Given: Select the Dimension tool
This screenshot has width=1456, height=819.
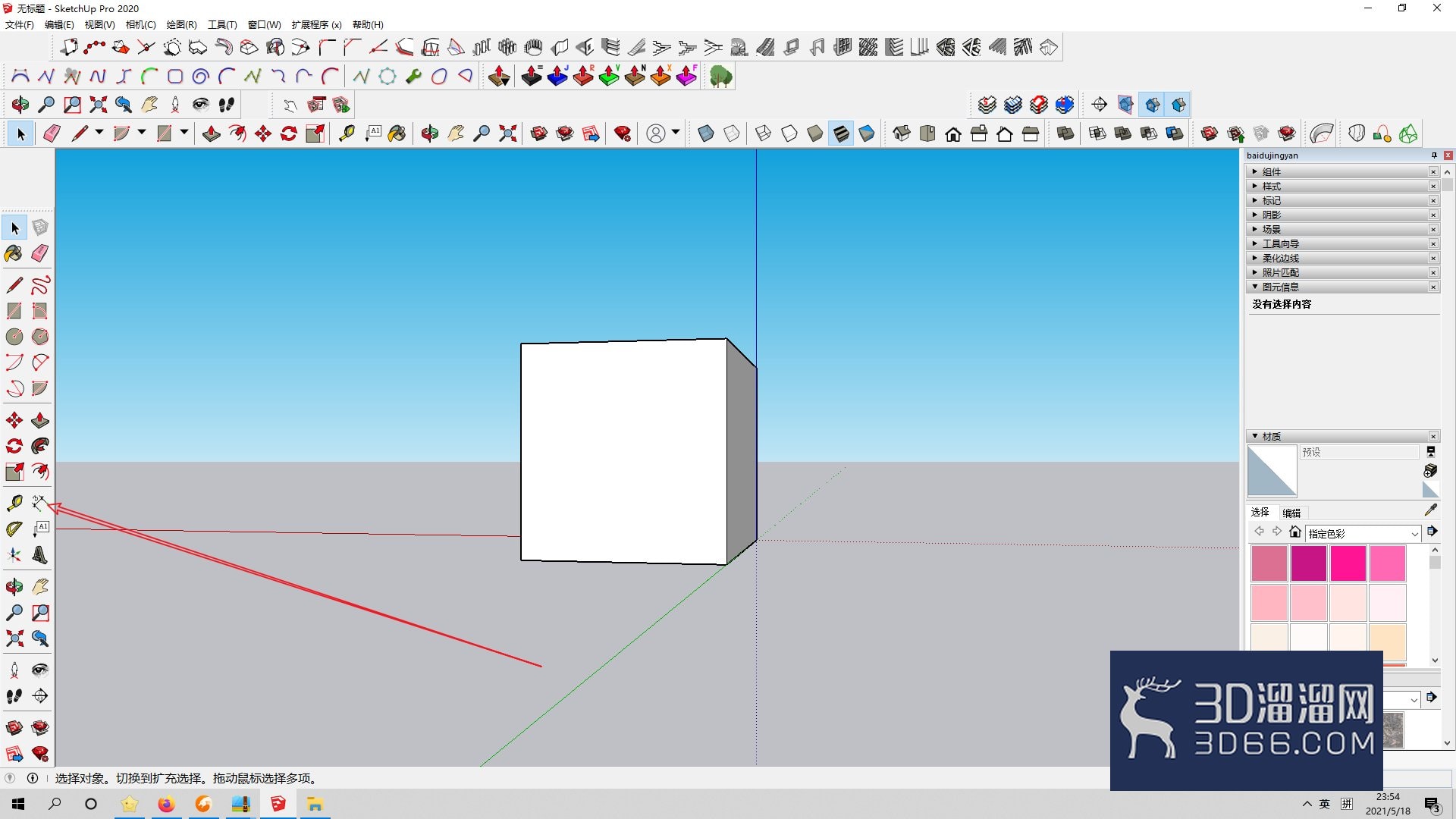Looking at the screenshot, I should pyautogui.click(x=40, y=503).
